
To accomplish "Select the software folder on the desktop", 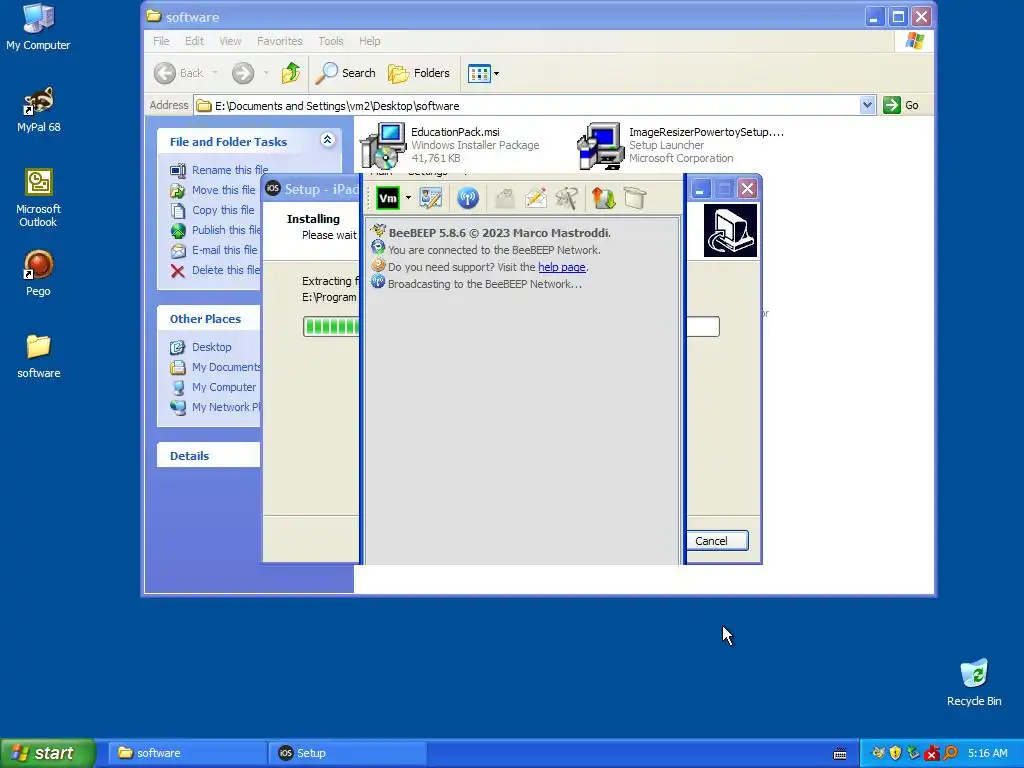I will [39, 357].
